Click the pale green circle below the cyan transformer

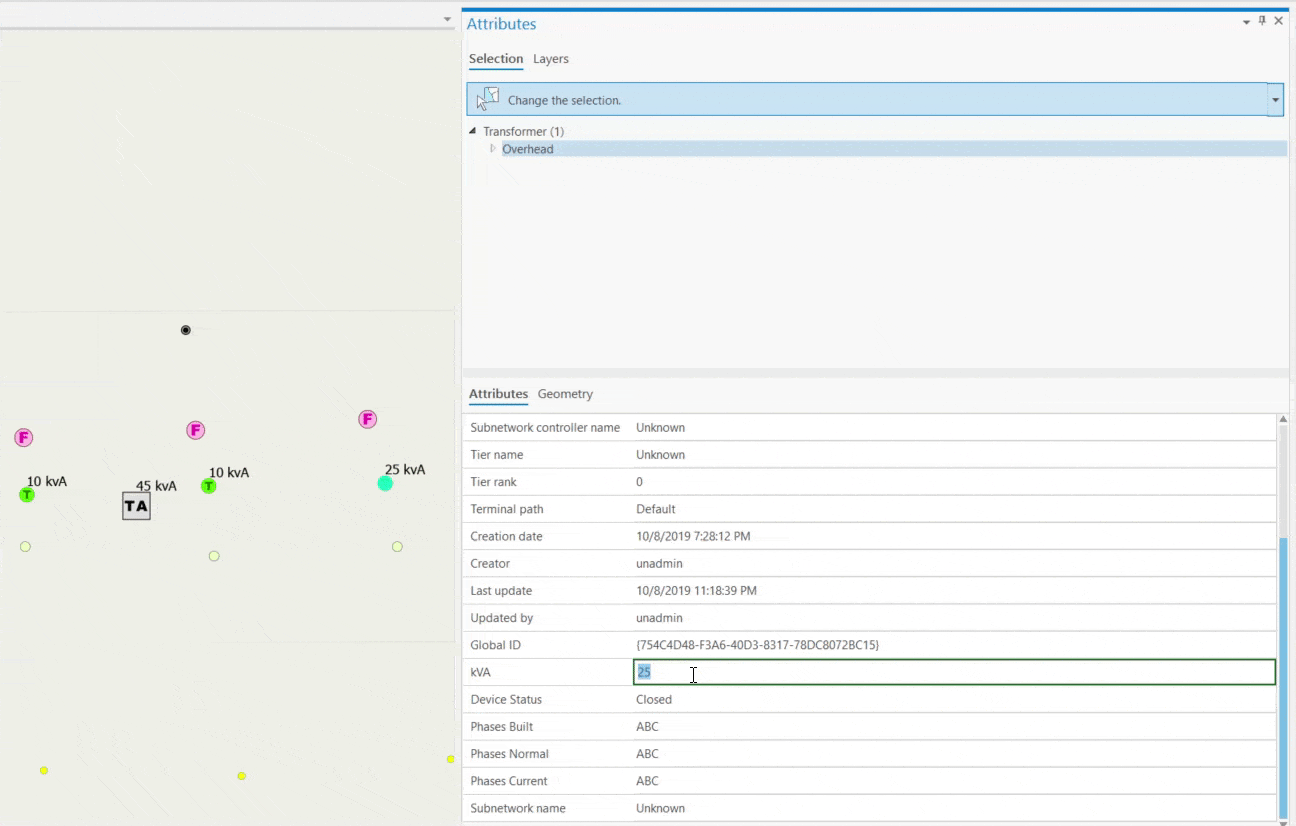click(x=397, y=546)
